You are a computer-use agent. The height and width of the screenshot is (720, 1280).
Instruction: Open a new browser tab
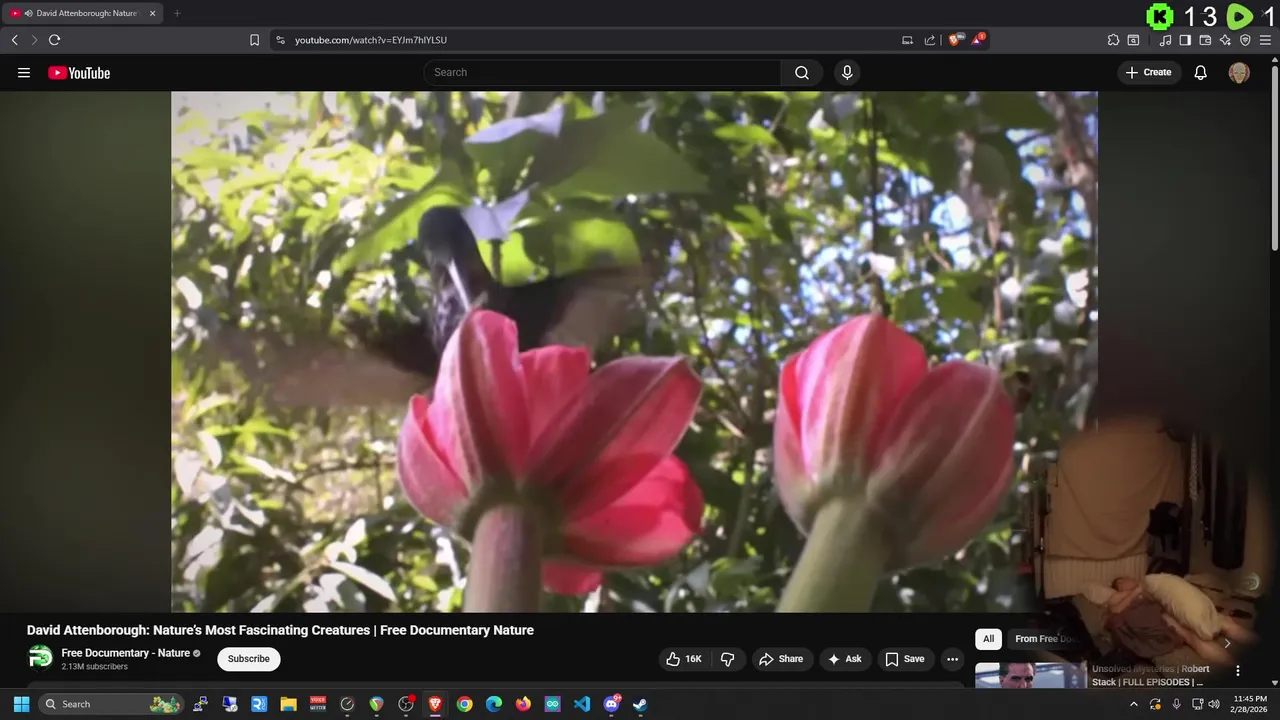177,13
